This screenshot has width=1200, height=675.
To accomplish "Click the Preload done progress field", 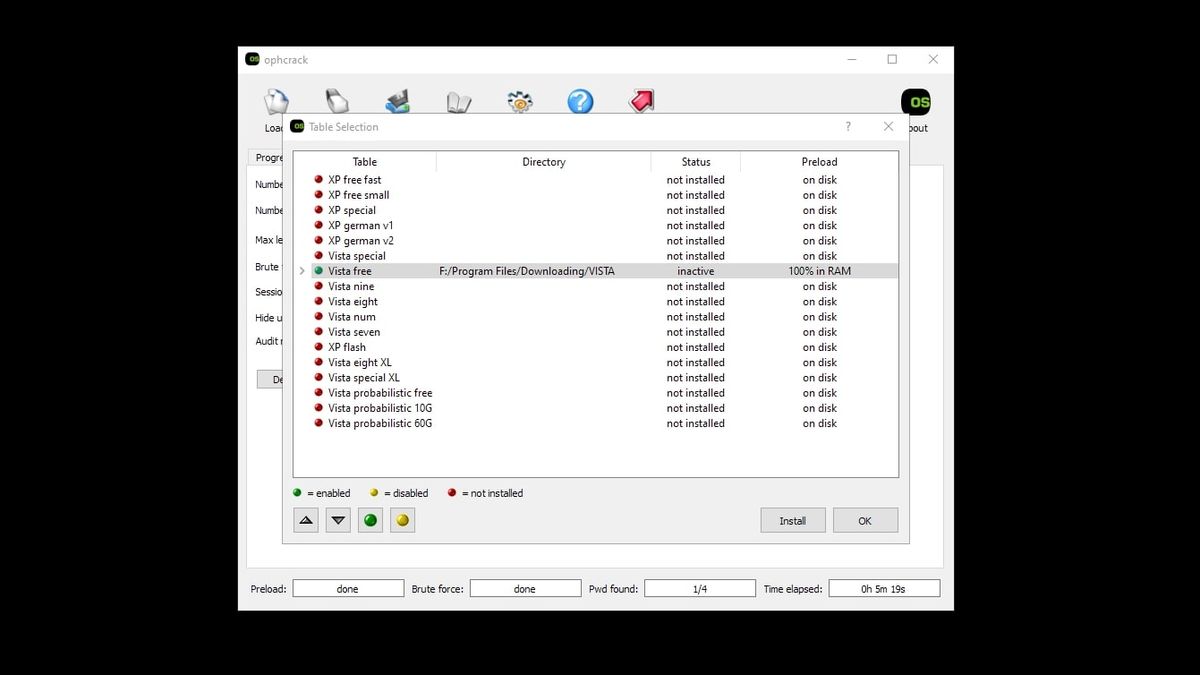I will 347,587.
